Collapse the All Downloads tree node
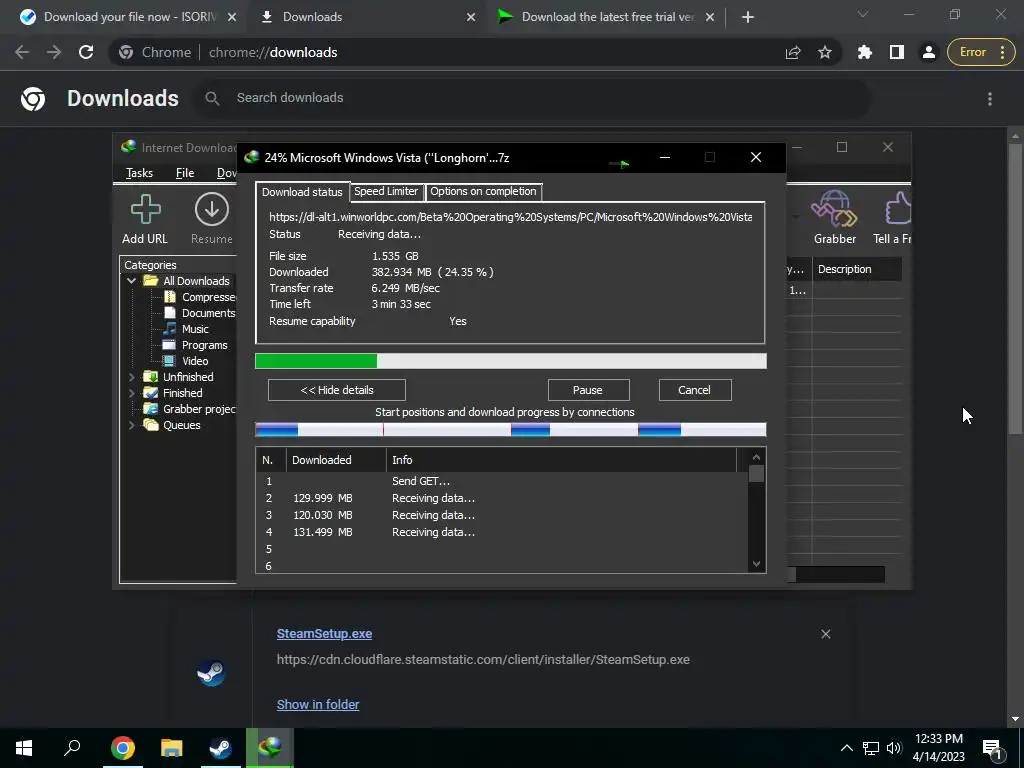 click(x=131, y=281)
